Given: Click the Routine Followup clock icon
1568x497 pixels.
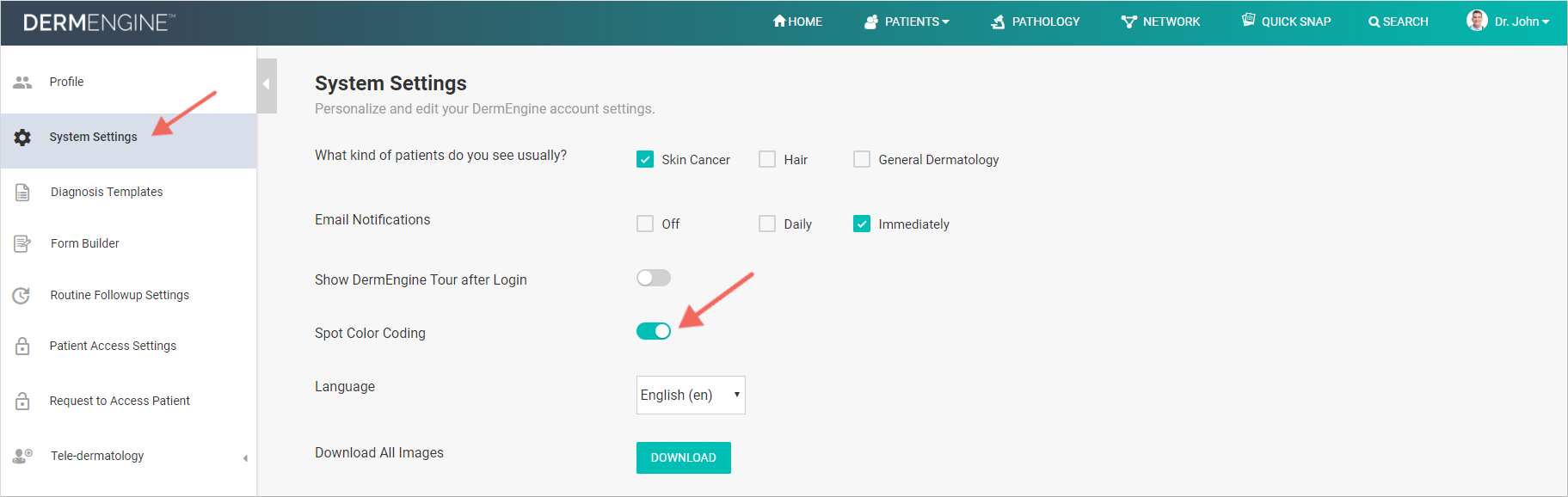Looking at the screenshot, I should click(22, 296).
